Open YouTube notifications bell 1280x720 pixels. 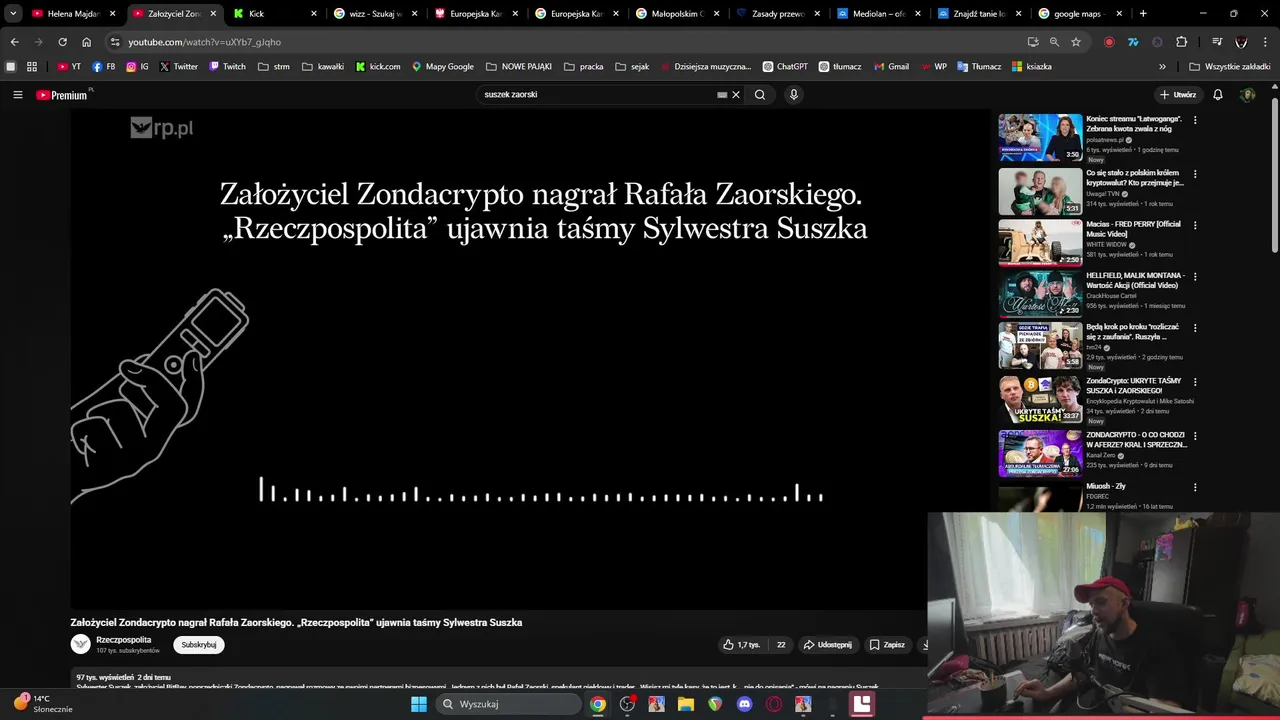(x=1218, y=95)
